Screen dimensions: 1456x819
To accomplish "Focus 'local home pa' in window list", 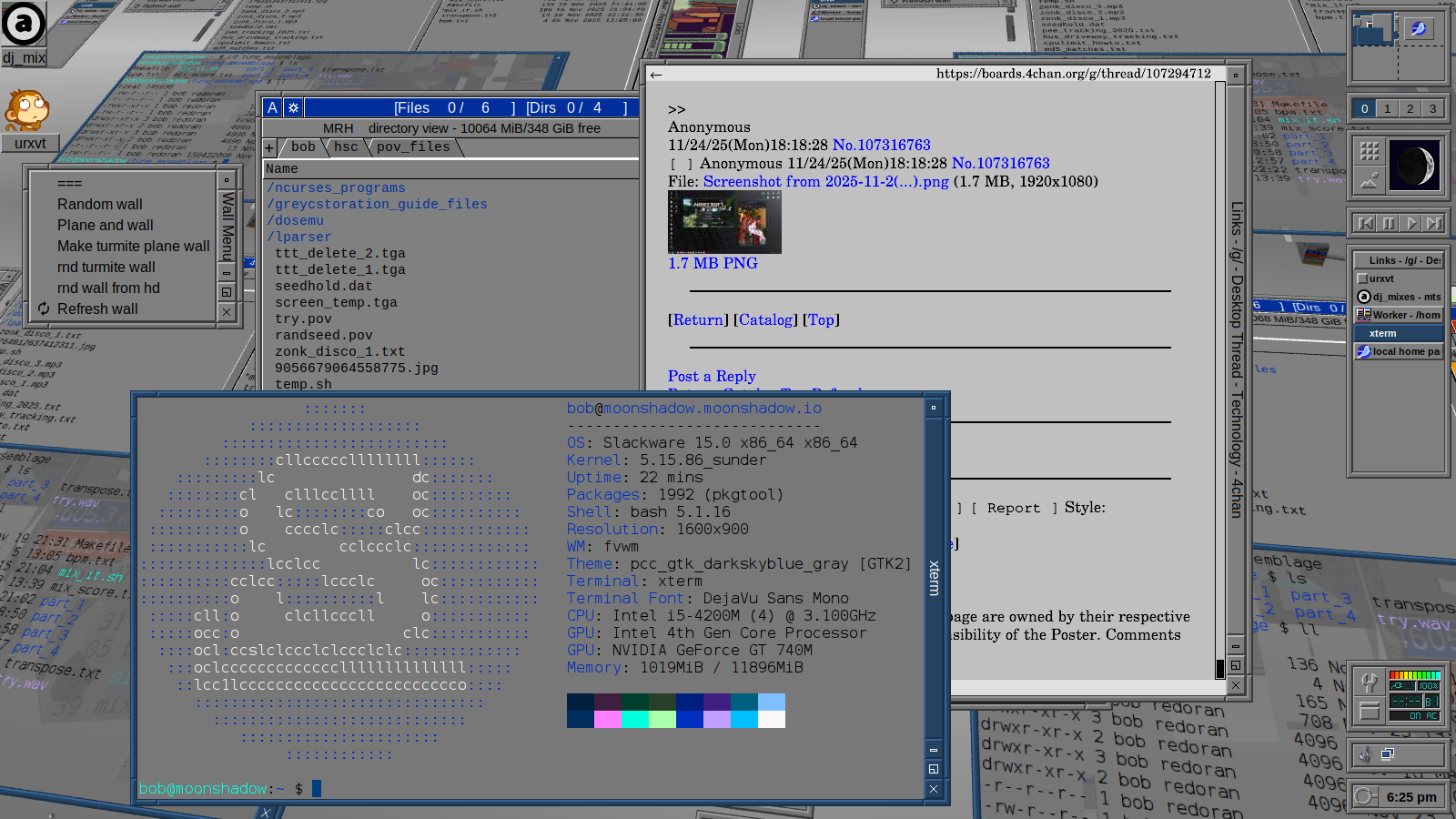I will coord(1399,351).
